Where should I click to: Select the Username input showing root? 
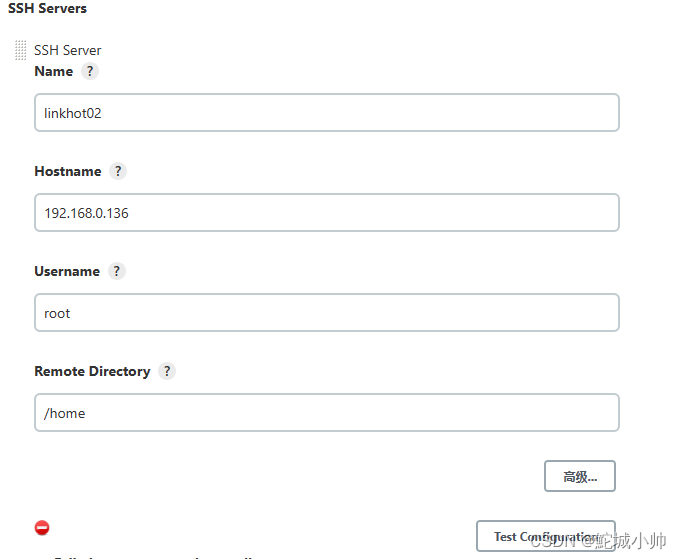click(x=327, y=313)
